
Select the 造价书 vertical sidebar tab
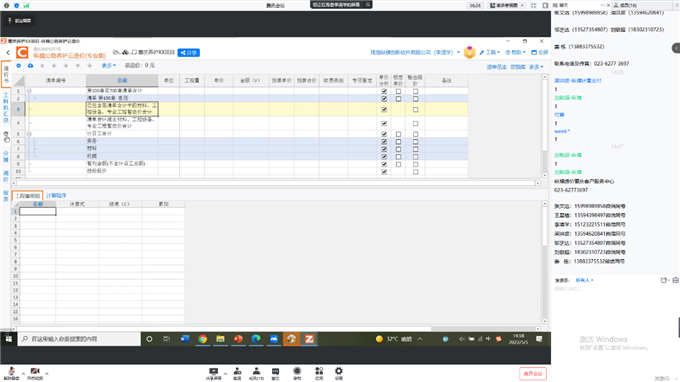[6, 75]
